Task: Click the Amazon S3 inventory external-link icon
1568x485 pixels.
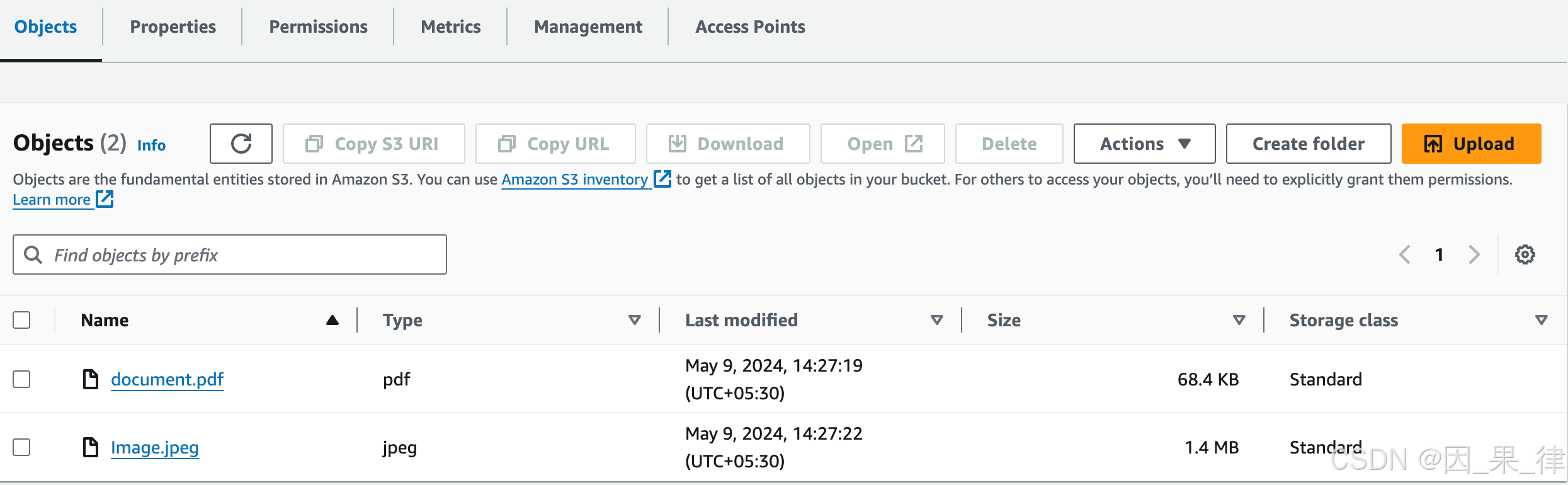Action: 662,179
